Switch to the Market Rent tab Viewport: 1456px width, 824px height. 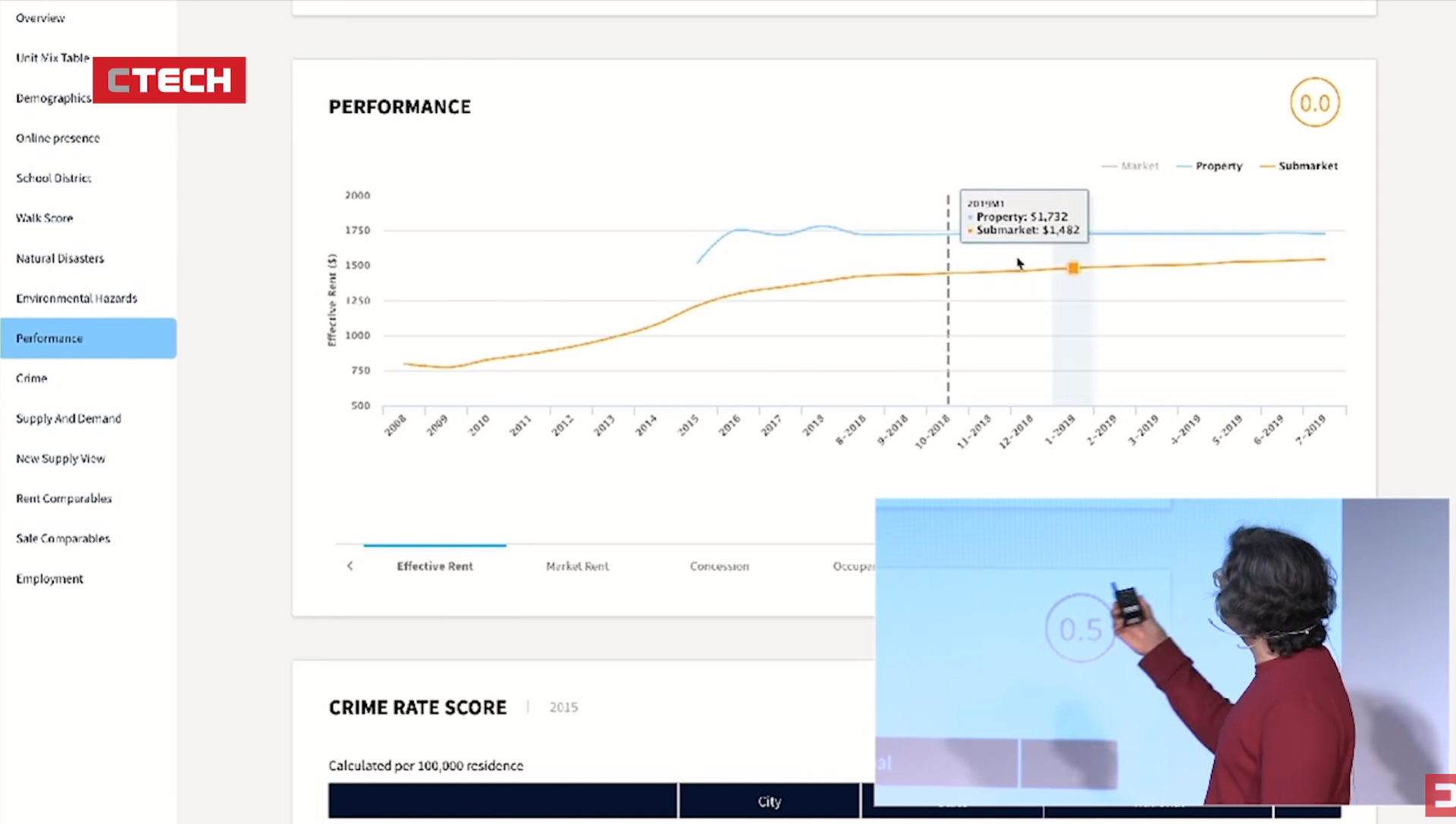pos(577,566)
